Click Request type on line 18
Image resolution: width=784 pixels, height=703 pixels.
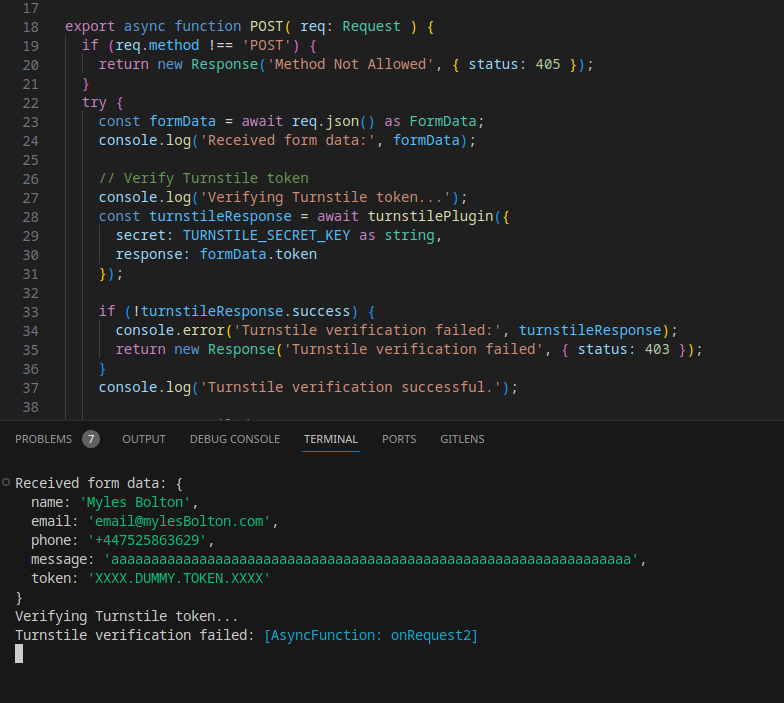(372, 26)
